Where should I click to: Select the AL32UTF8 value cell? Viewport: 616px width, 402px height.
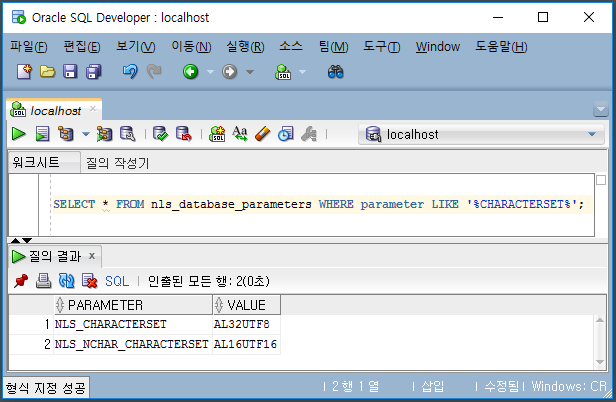click(x=246, y=325)
